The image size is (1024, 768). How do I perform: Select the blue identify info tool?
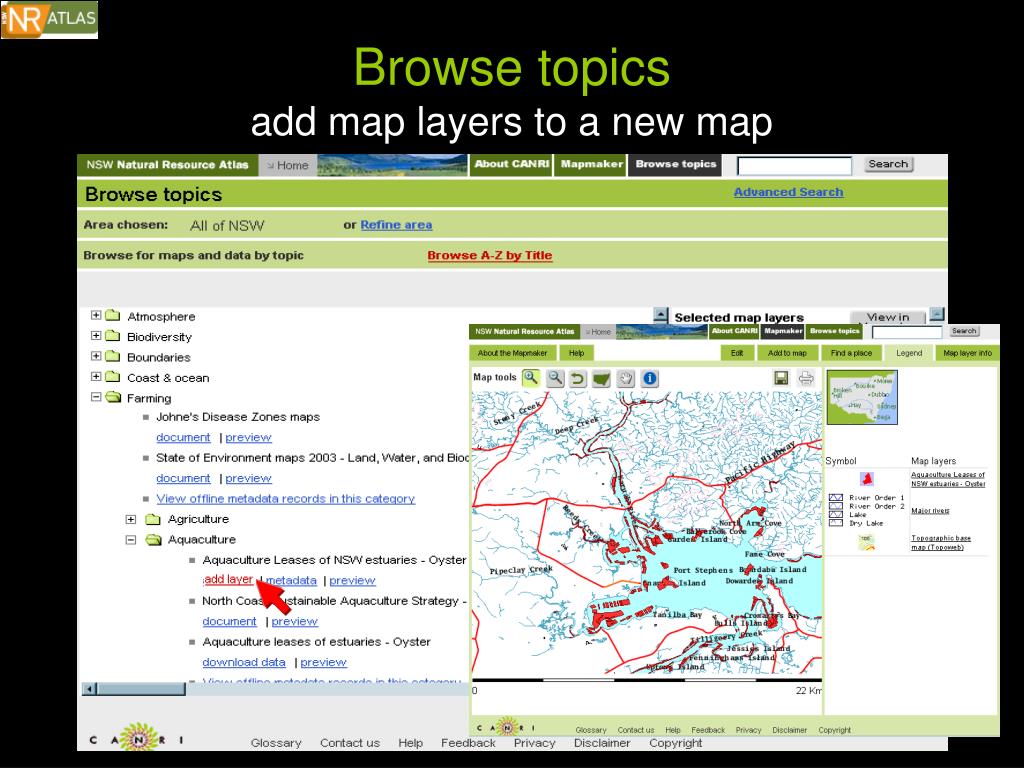click(650, 378)
